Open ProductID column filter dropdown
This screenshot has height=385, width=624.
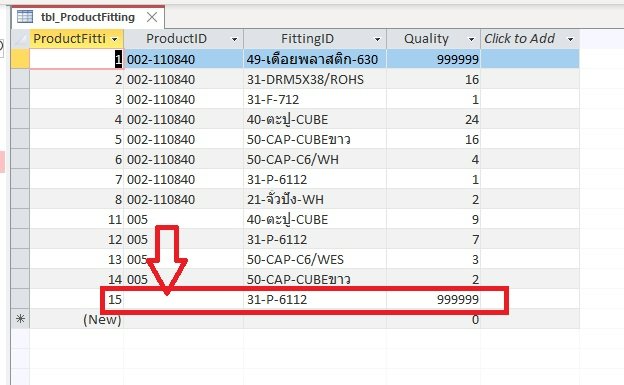234,39
